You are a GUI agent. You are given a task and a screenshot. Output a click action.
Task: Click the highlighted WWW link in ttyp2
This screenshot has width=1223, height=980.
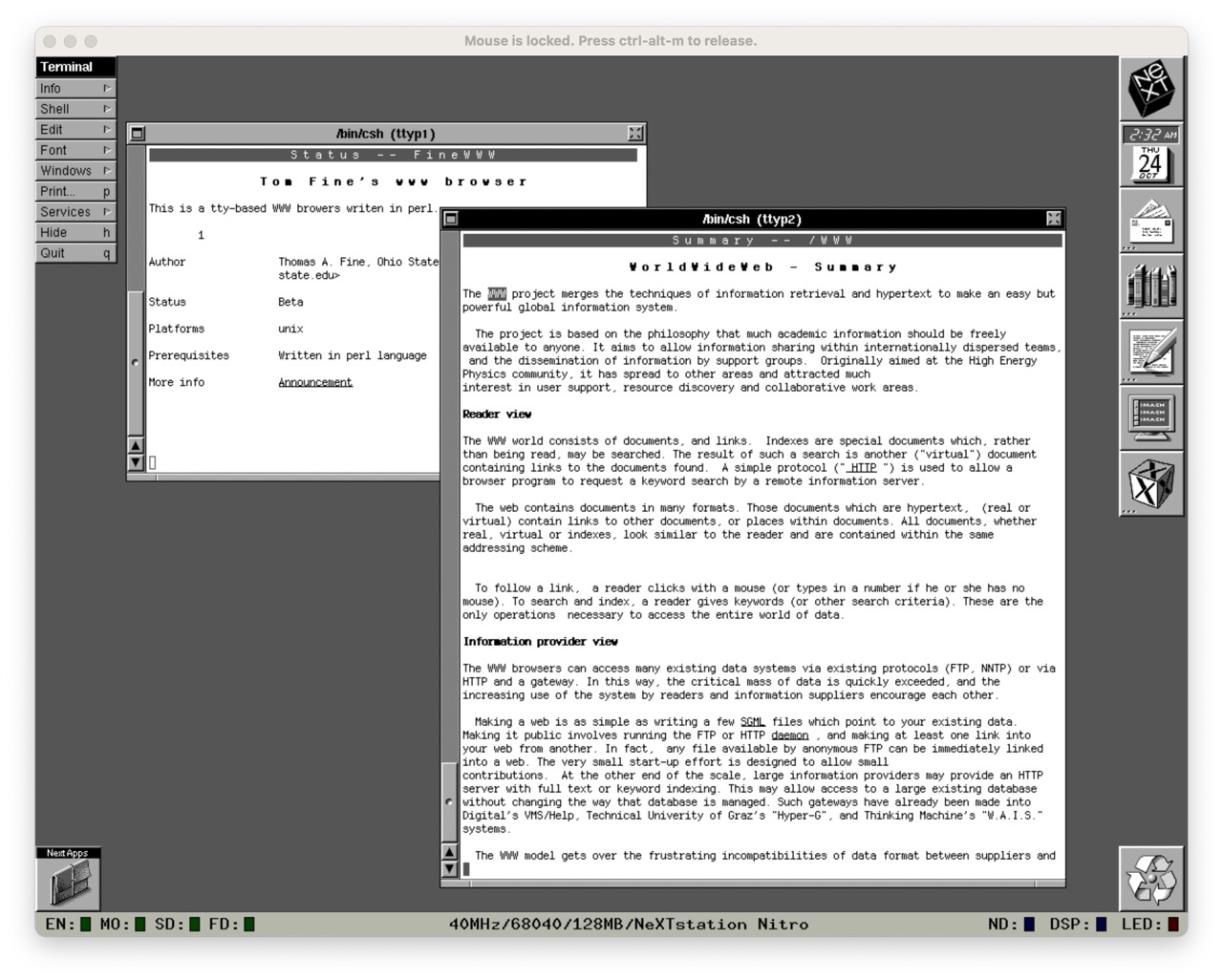[497, 294]
